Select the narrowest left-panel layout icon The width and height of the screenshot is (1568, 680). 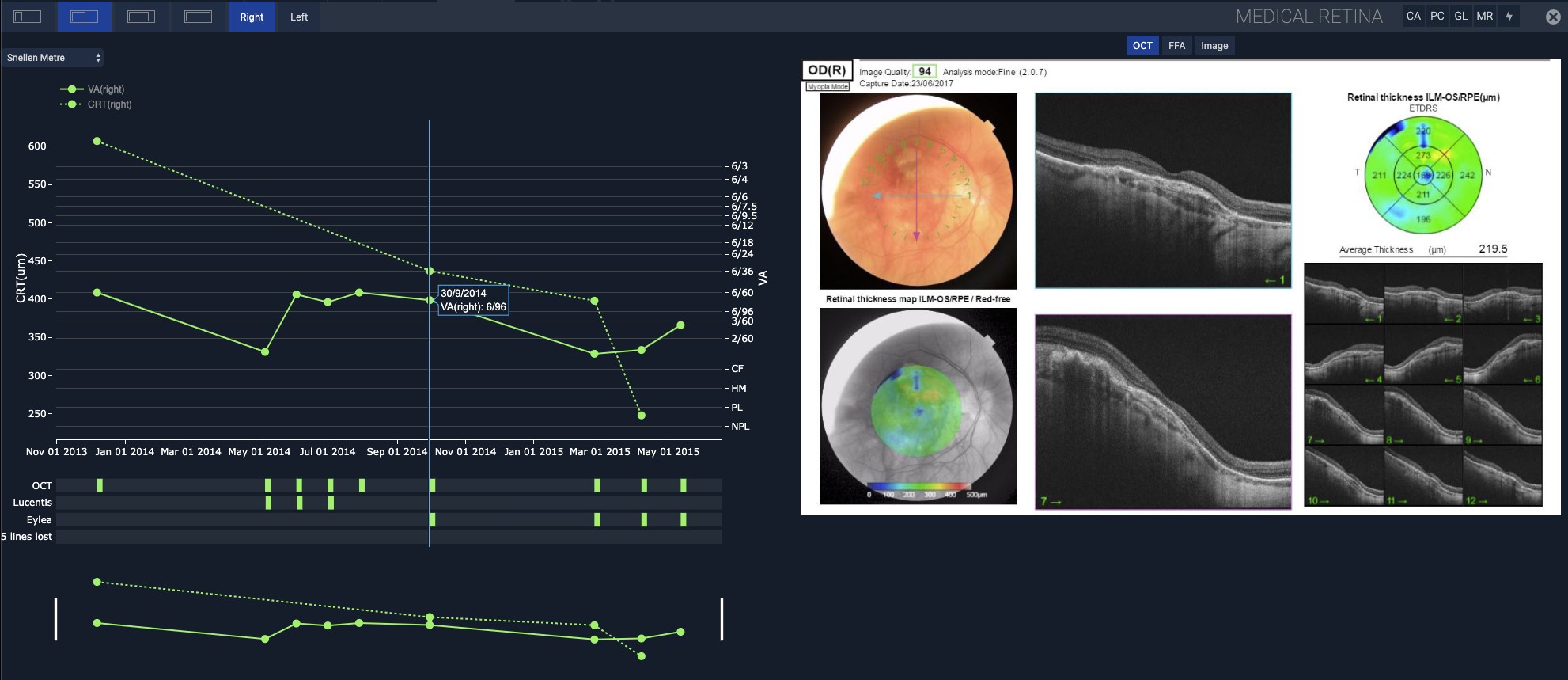click(x=28, y=17)
